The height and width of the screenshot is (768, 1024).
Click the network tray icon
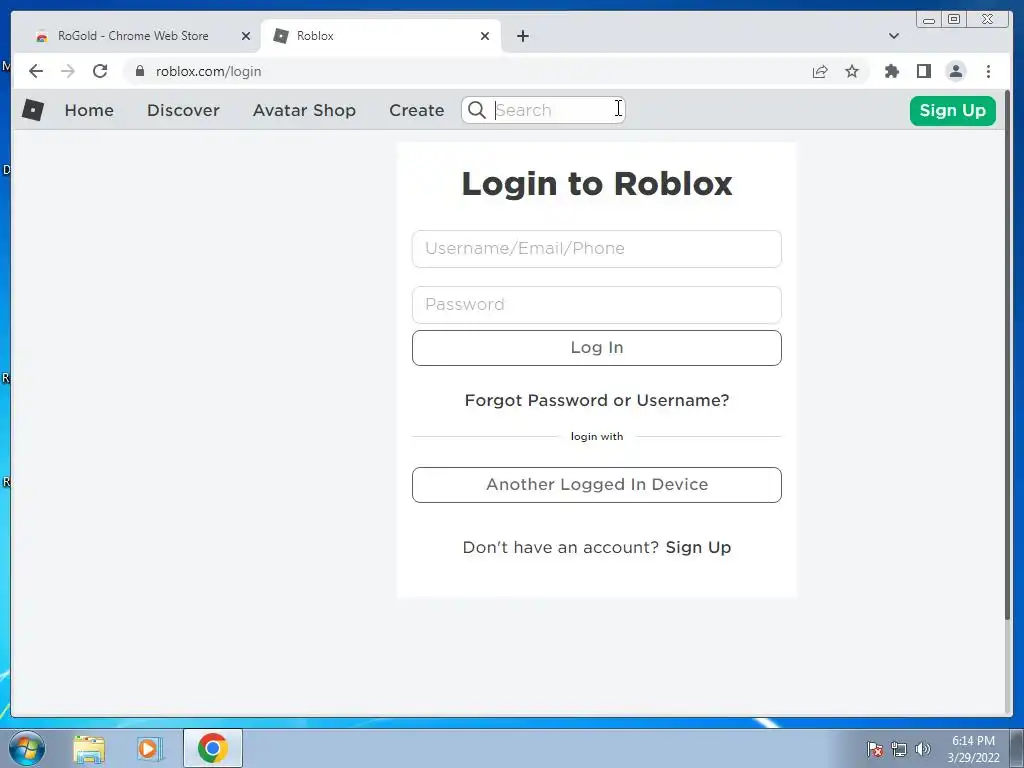(x=899, y=749)
